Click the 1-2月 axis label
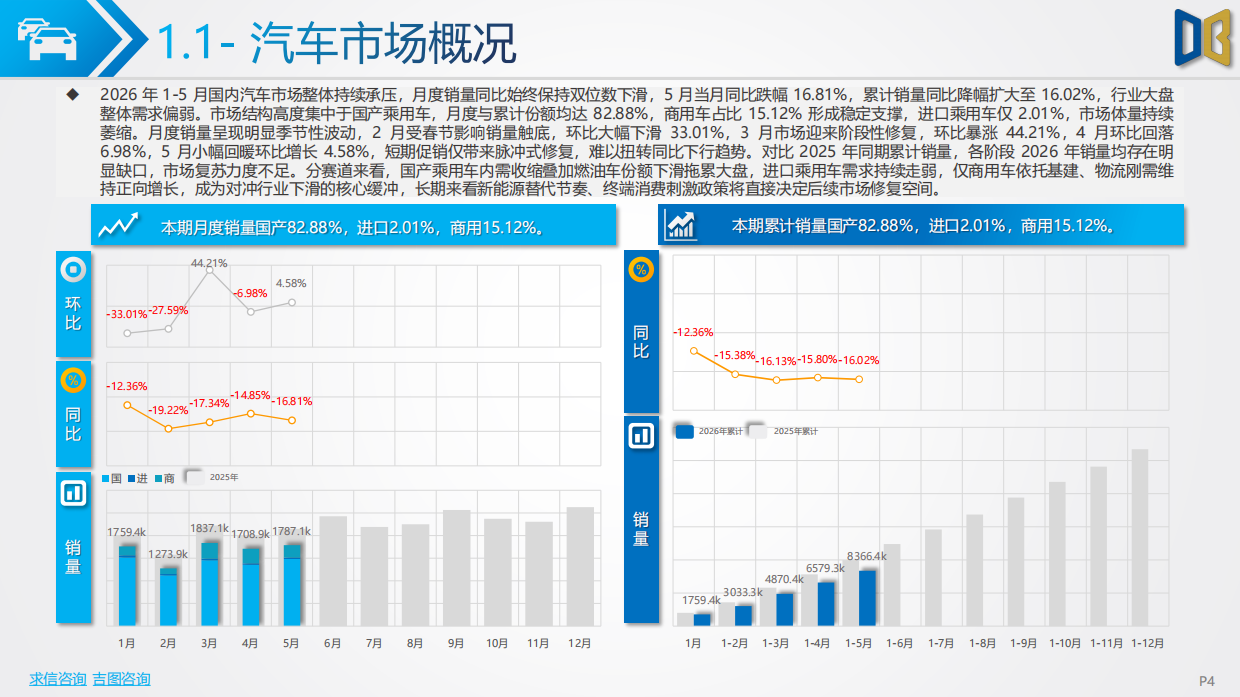Image resolution: width=1240 pixels, height=697 pixels. (735, 643)
